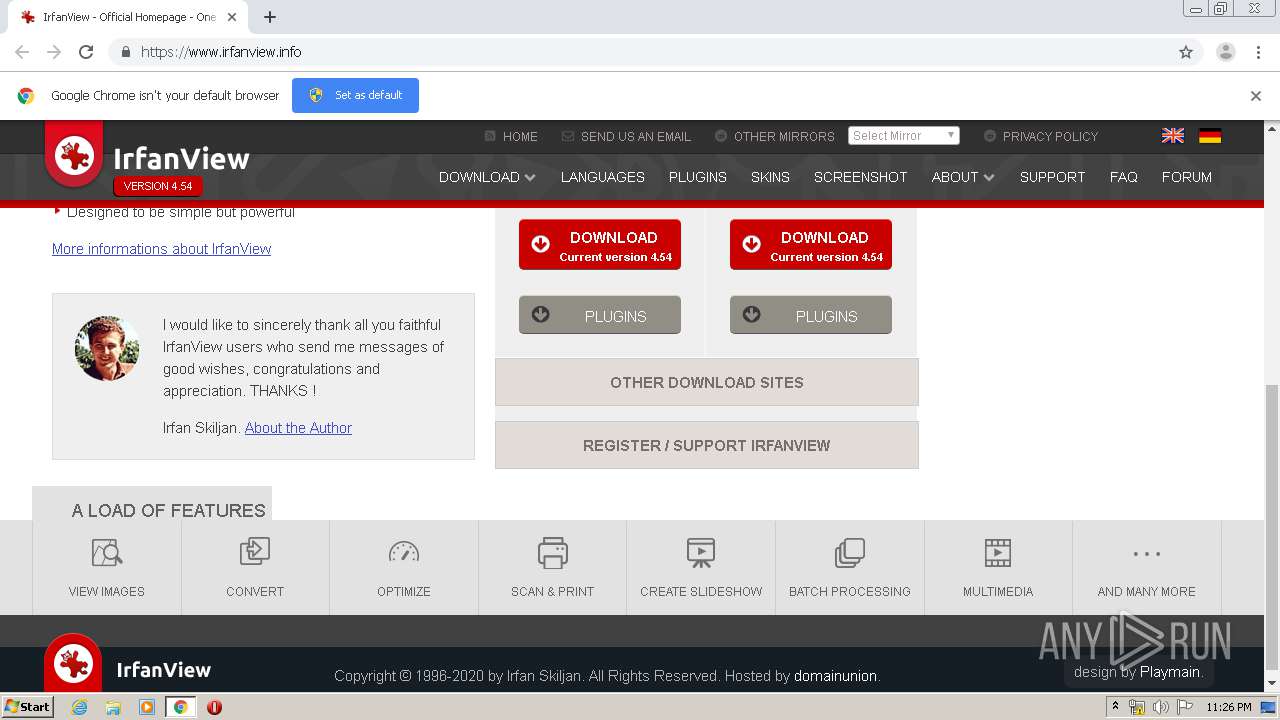Click the IrfanView footer logo
Screen dimensions: 1280x720
pos(73,663)
